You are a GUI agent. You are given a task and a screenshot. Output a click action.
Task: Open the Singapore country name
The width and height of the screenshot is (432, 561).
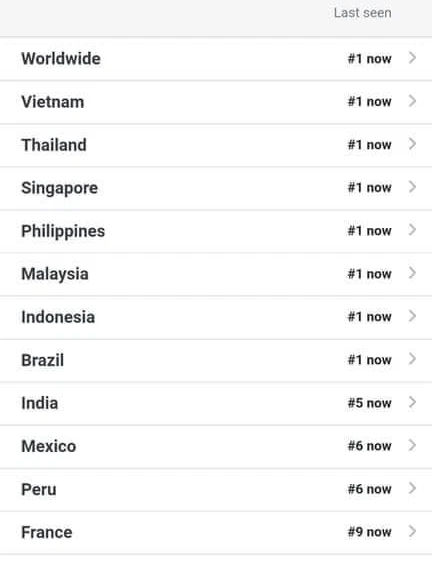[59, 188]
